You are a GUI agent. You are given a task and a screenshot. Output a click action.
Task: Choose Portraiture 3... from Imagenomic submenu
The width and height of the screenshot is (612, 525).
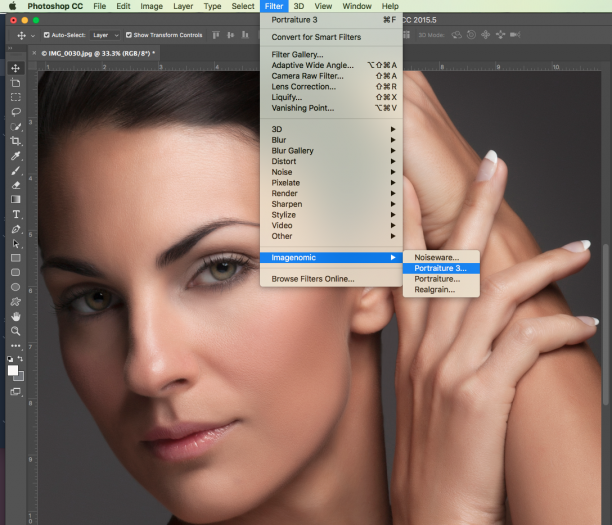tap(441, 268)
